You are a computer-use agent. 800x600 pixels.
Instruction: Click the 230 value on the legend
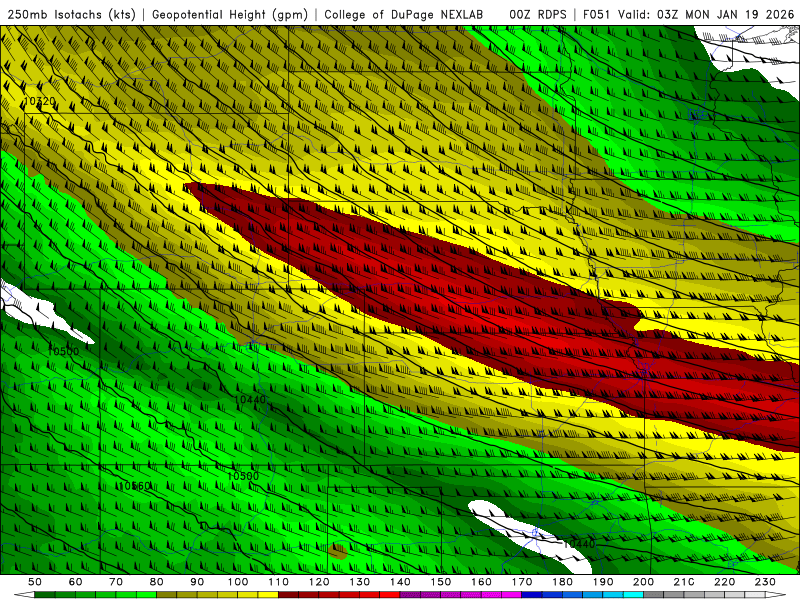coord(765,582)
